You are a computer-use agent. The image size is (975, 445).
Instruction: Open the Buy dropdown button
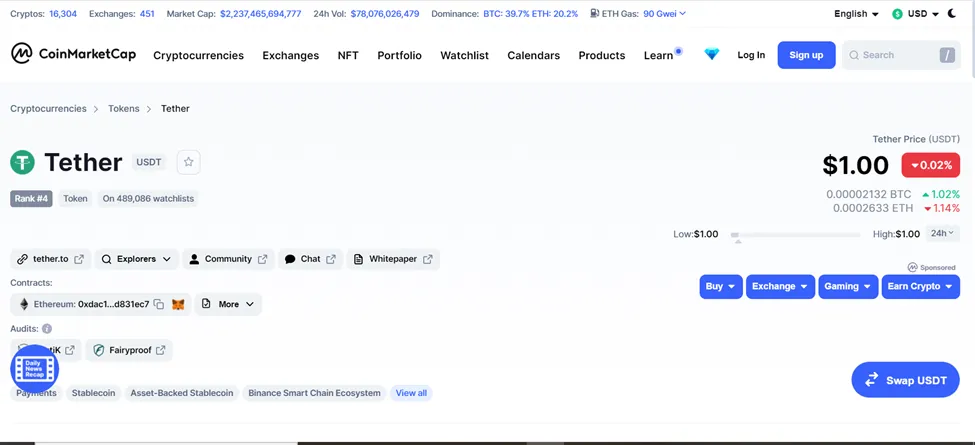point(721,287)
